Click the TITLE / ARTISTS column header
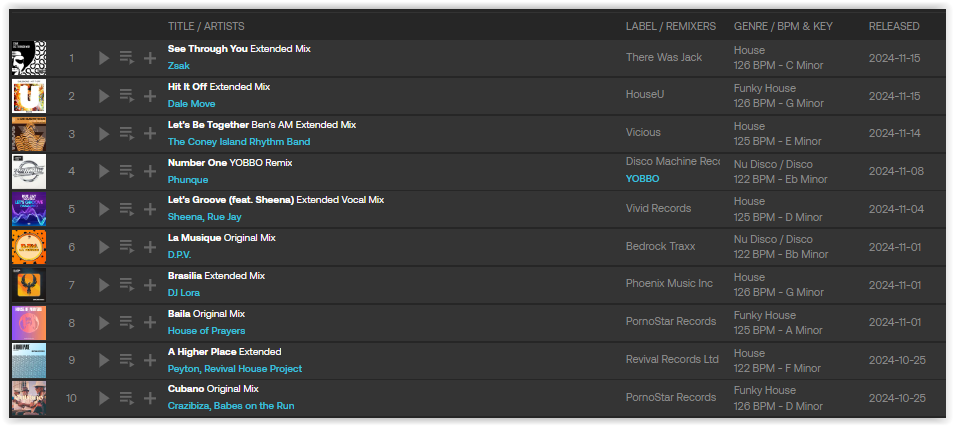Image resolution: width=954 pixels, height=426 pixels. pos(206,26)
